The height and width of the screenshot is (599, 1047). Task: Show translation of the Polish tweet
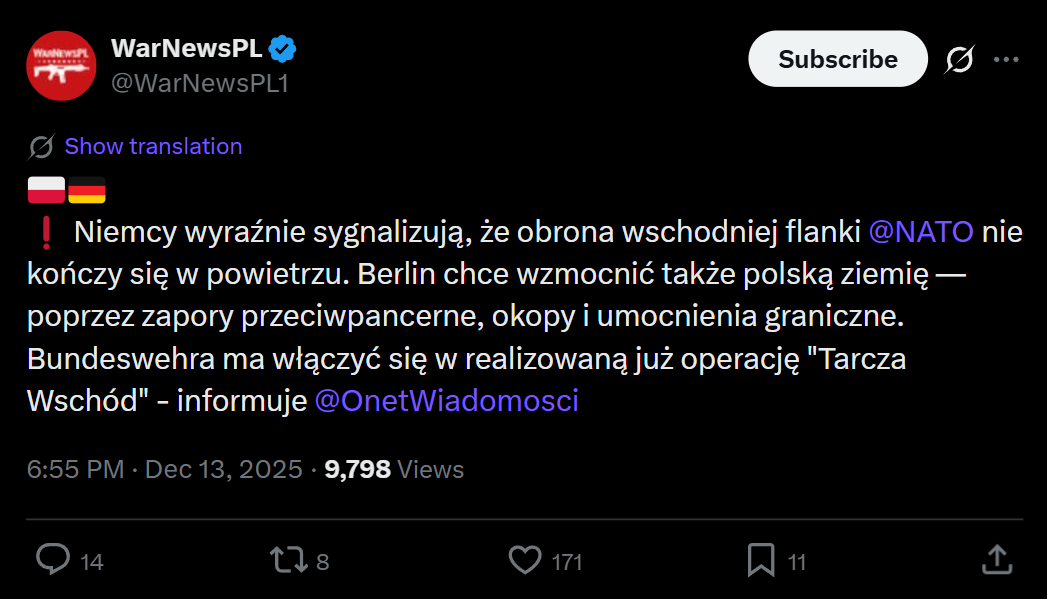pos(153,146)
